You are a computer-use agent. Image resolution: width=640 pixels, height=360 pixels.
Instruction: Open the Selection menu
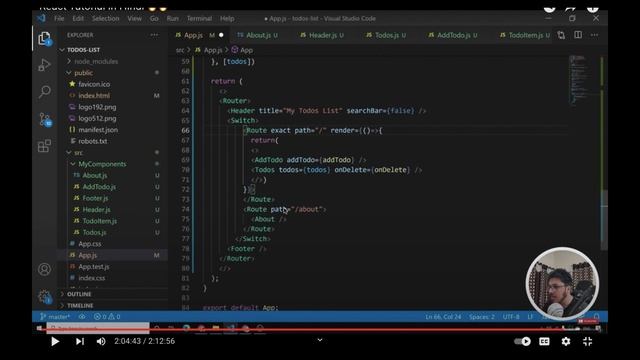(105, 18)
